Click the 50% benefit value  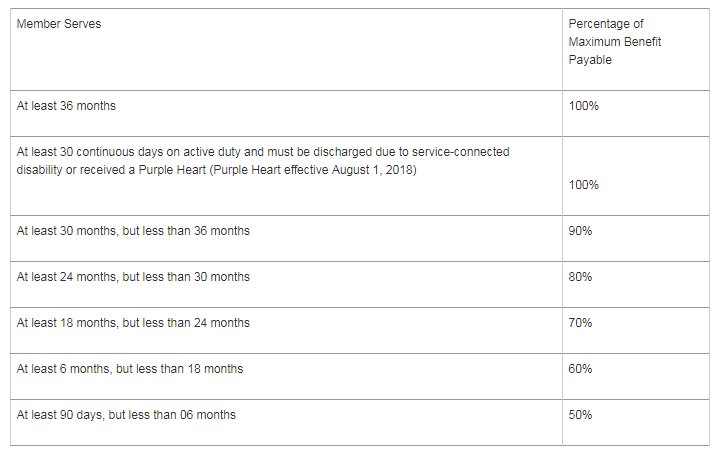coord(580,414)
